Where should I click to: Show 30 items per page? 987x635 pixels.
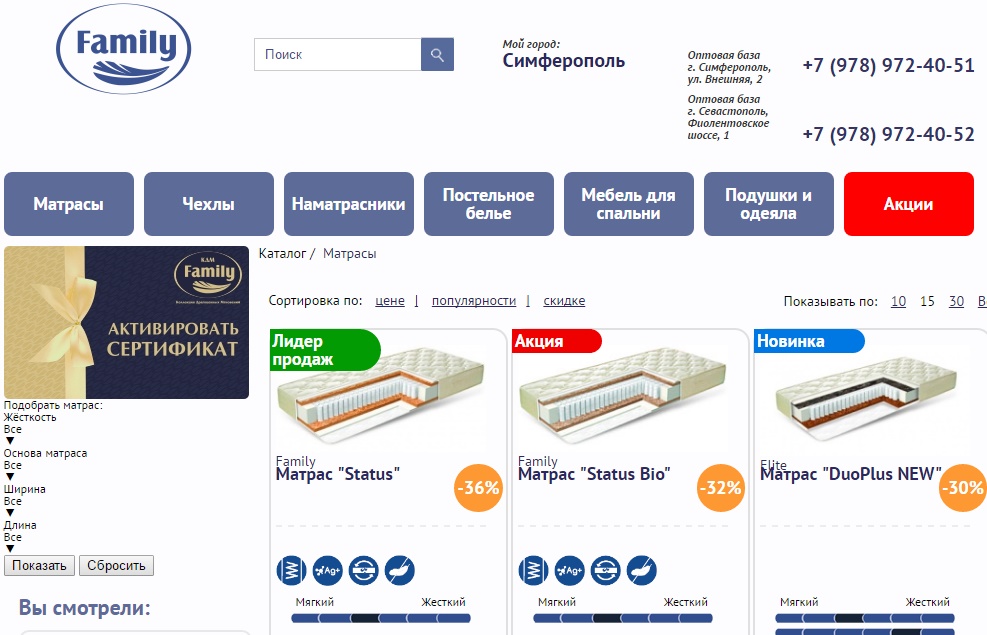[x=956, y=301]
